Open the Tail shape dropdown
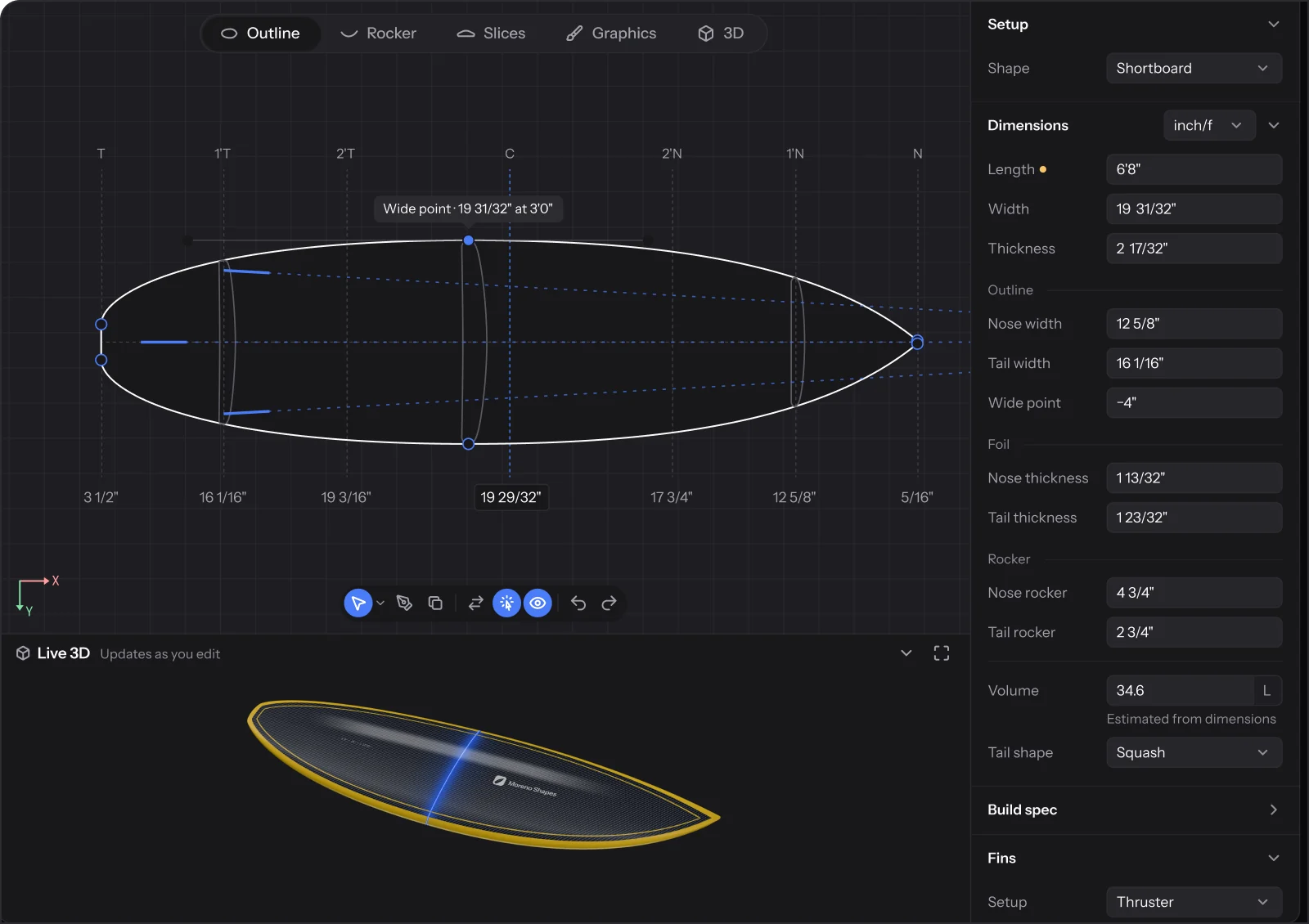The width and height of the screenshot is (1309, 924). coord(1194,753)
